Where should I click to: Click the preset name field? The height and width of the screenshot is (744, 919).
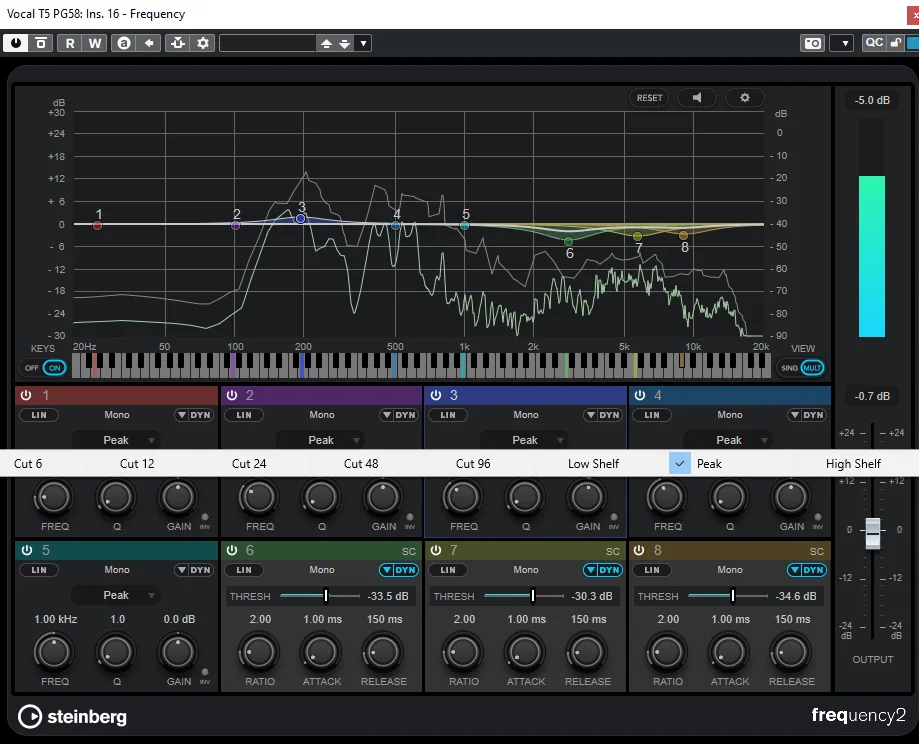click(268, 43)
